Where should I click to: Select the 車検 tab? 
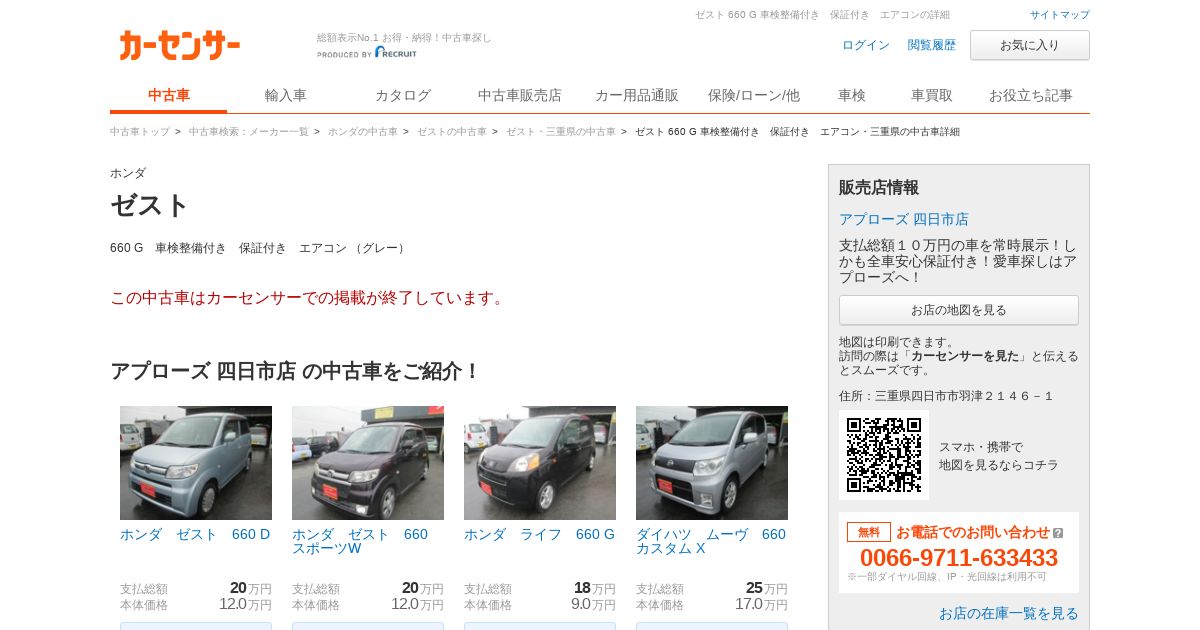tap(851, 95)
